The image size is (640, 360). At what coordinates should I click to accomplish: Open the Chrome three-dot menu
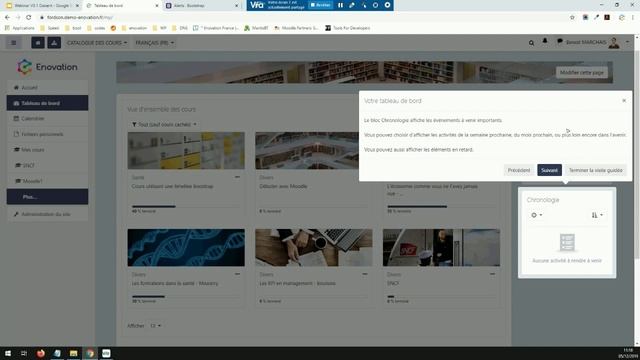[x=633, y=17]
